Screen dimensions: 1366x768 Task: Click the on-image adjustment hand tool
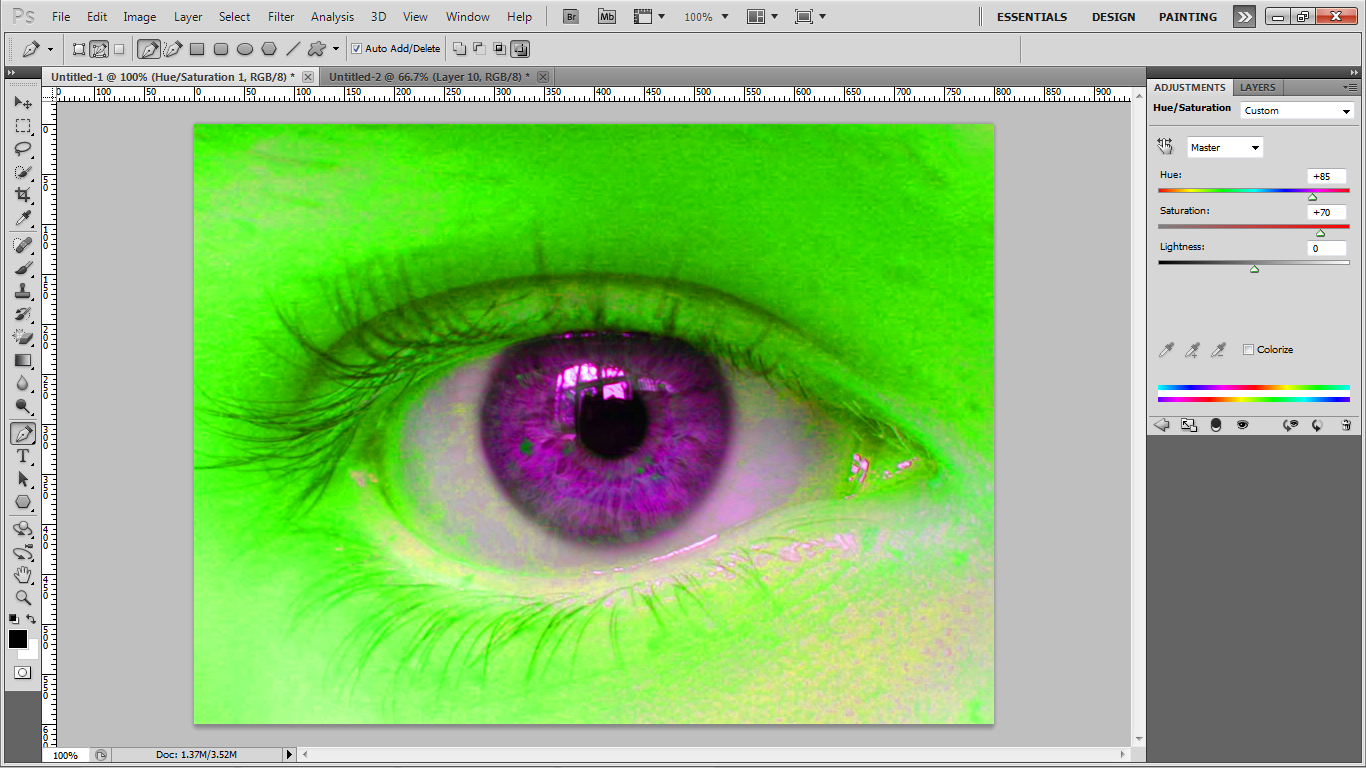[x=1165, y=147]
